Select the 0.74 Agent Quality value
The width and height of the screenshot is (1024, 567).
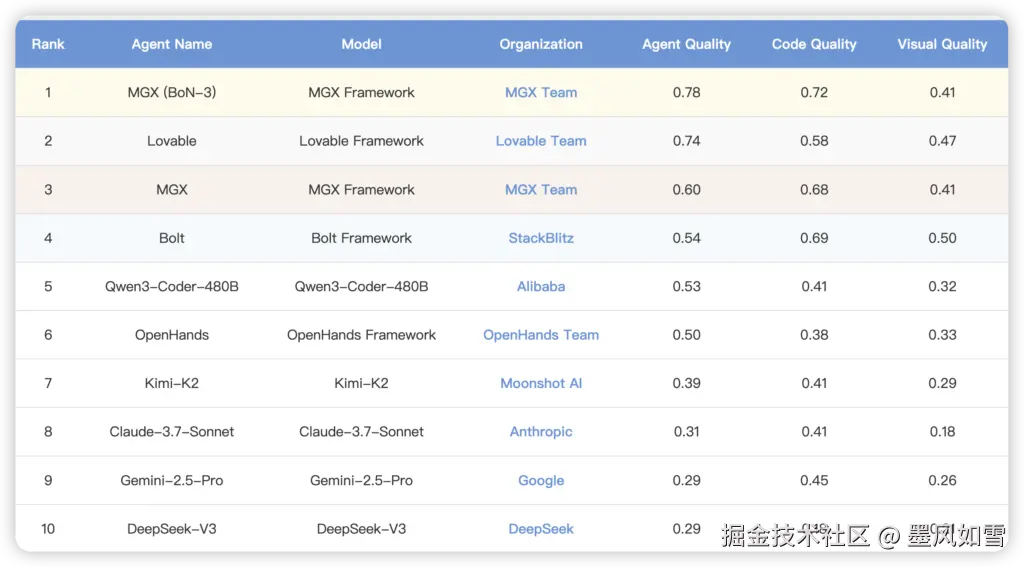[686, 140]
